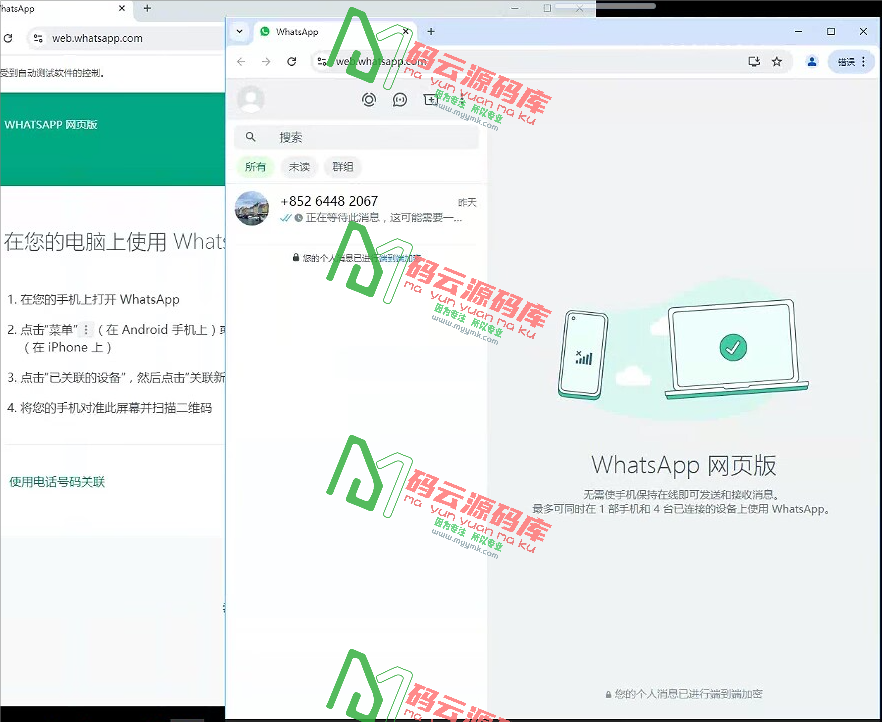Click the install-site icon in the address bar
The width and height of the screenshot is (882, 722).
[x=754, y=61]
